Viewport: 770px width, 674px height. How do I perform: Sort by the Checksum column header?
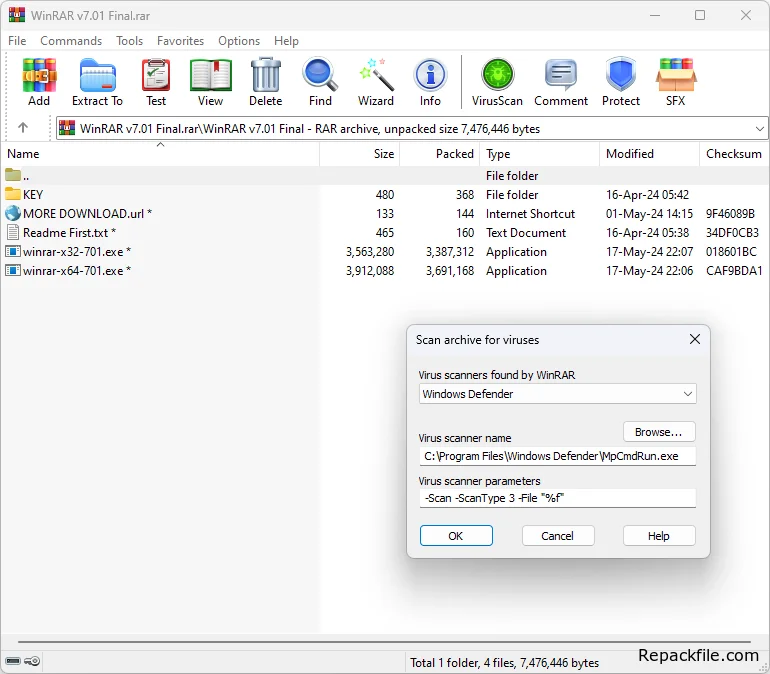coord(734,154)
